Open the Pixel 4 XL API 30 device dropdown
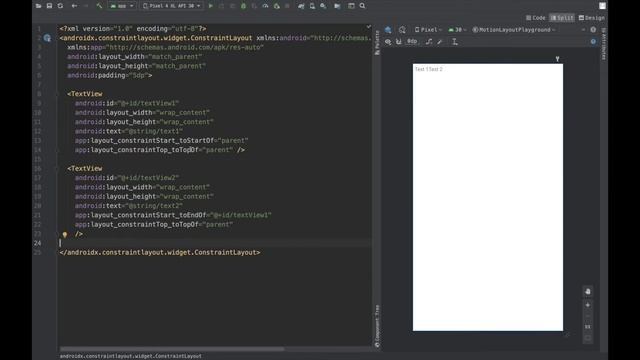The width and height of the screenshot is (640, 360). pos(171,6)
